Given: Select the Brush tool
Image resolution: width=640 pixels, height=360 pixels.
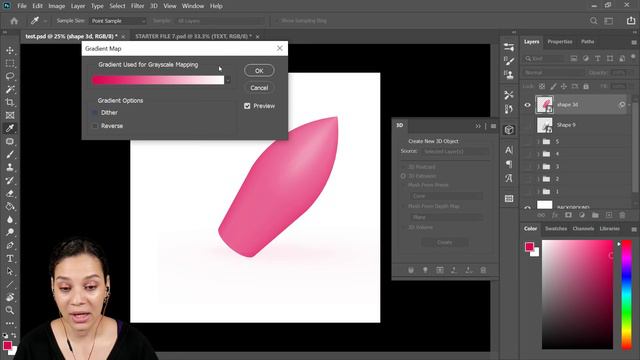Looking at the screenshot, I should [x=10, y=154].
